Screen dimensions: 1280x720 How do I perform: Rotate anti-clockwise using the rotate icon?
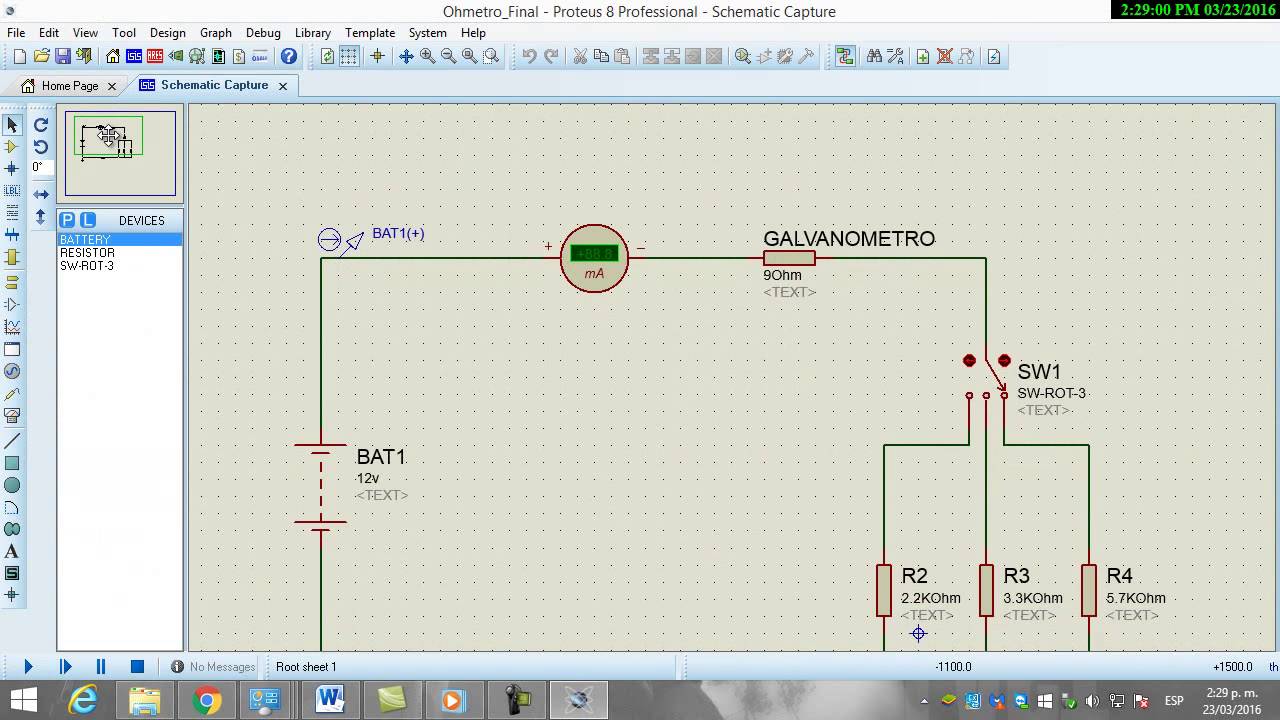[41, 147]
